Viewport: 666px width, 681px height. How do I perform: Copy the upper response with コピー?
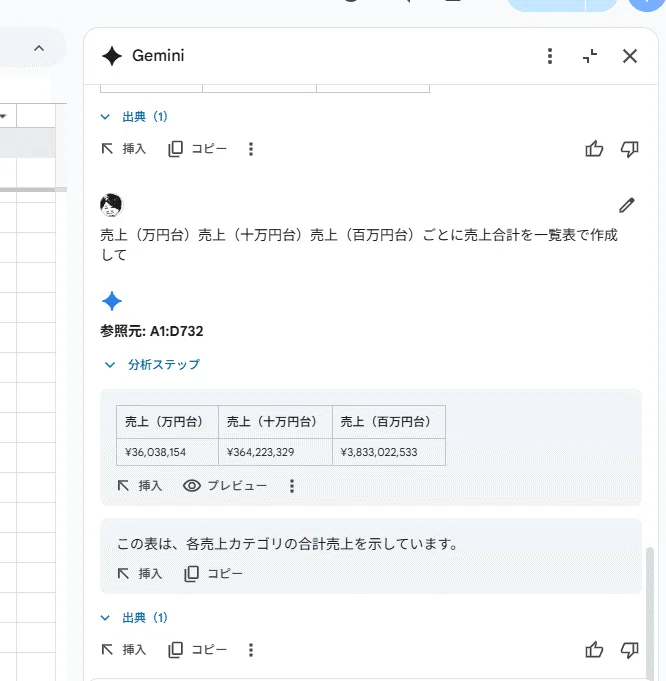pyautogui.click(x=197, y=149)
